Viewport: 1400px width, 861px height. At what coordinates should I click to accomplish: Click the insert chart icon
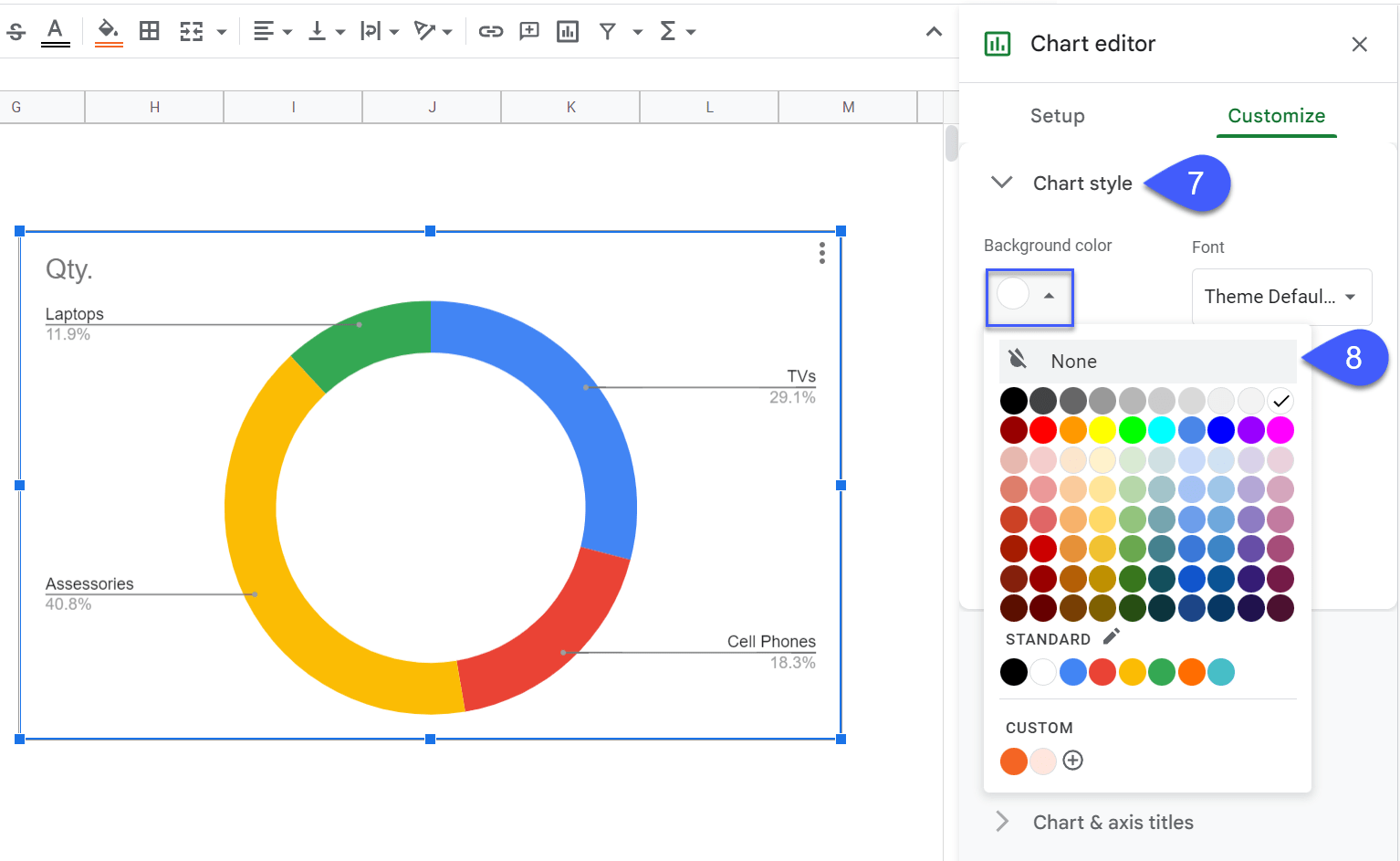click(x=568, y=32)
